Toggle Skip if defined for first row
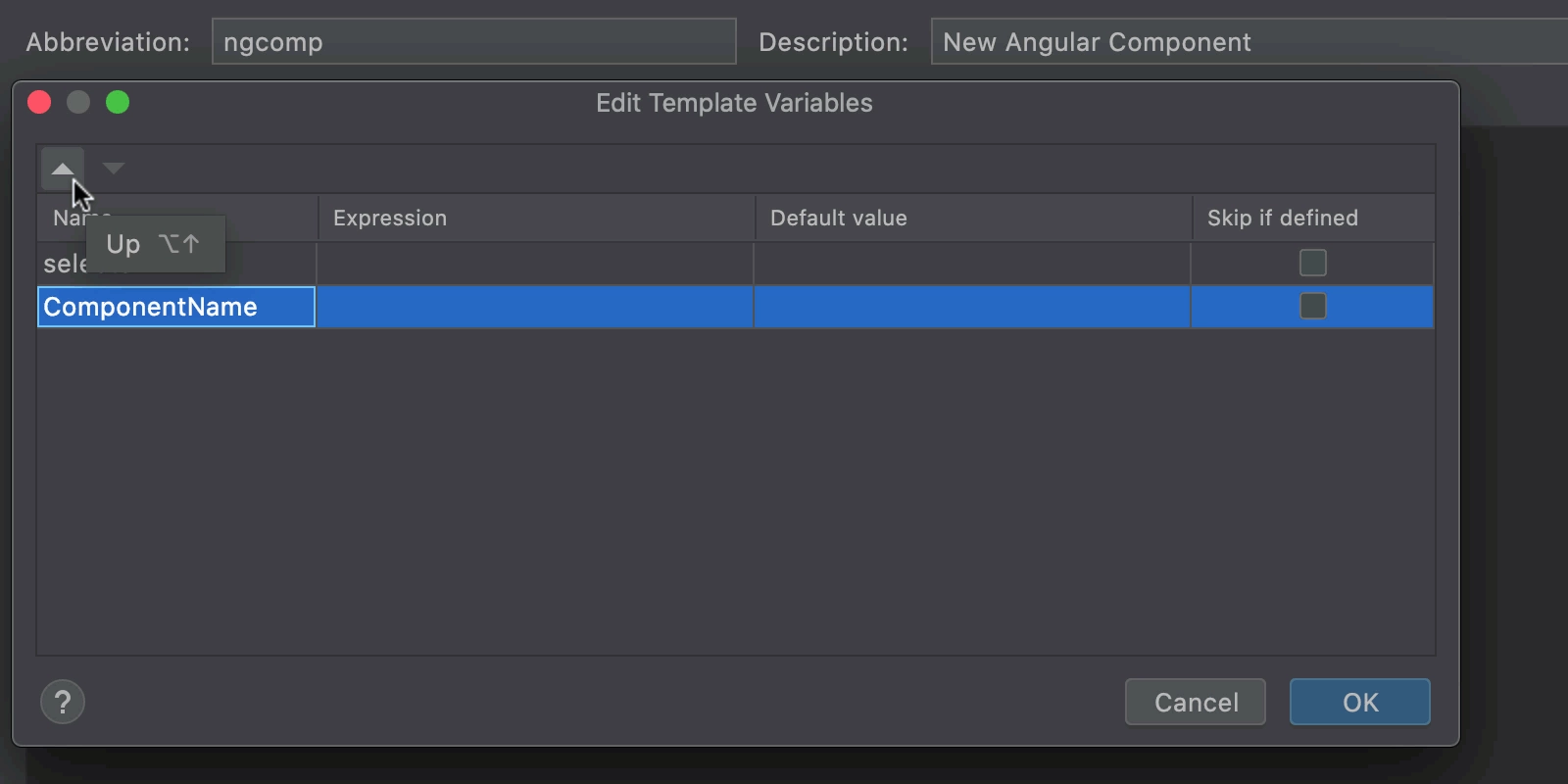The width and height of the screenshot is (1568, 784). (1313, 263)
